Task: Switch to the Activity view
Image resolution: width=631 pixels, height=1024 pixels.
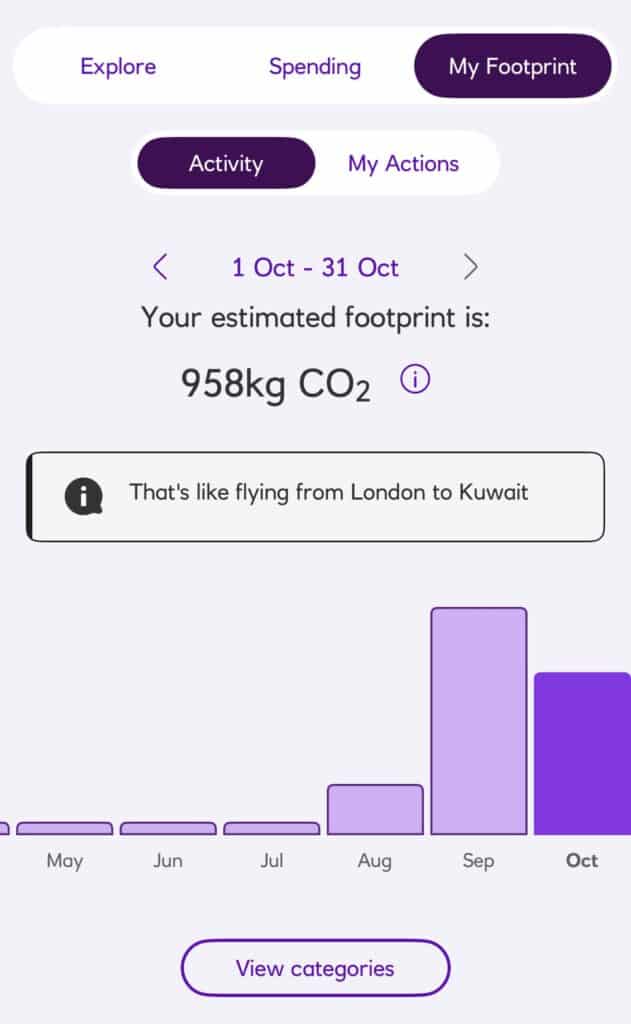Action: pos(225,163)
